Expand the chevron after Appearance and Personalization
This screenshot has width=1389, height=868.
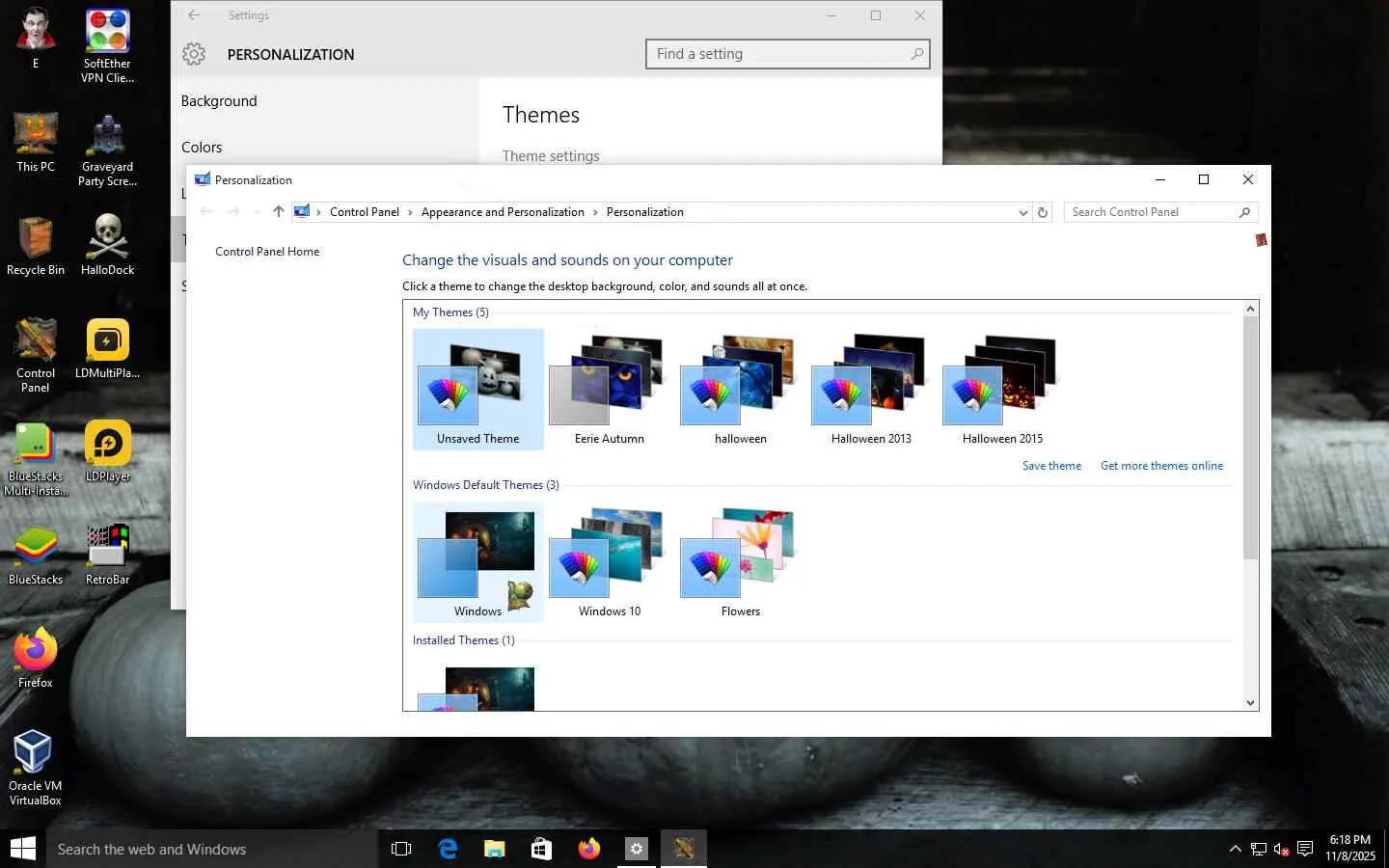coord(595,212)
